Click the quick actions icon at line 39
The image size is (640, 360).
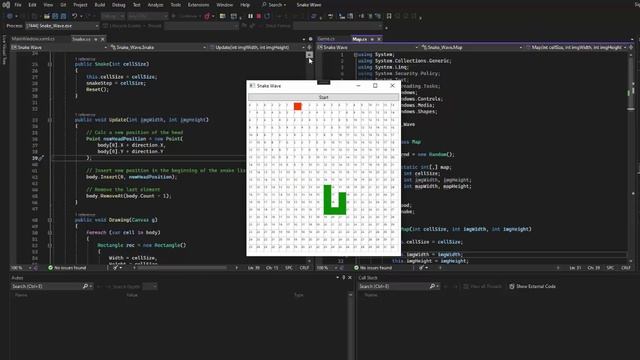coord(41,158)
